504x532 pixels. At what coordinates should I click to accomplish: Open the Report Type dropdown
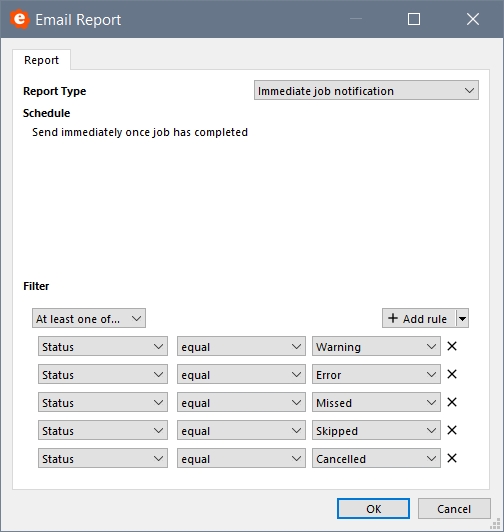(x=366, y=90)
